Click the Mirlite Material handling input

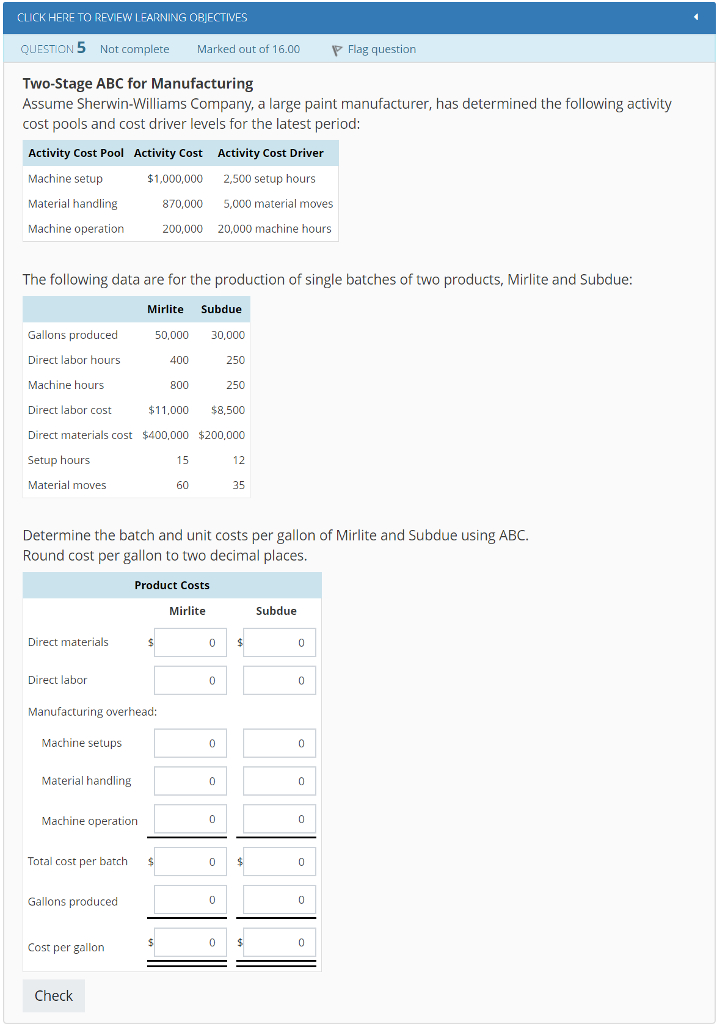[x=190, y=781]
